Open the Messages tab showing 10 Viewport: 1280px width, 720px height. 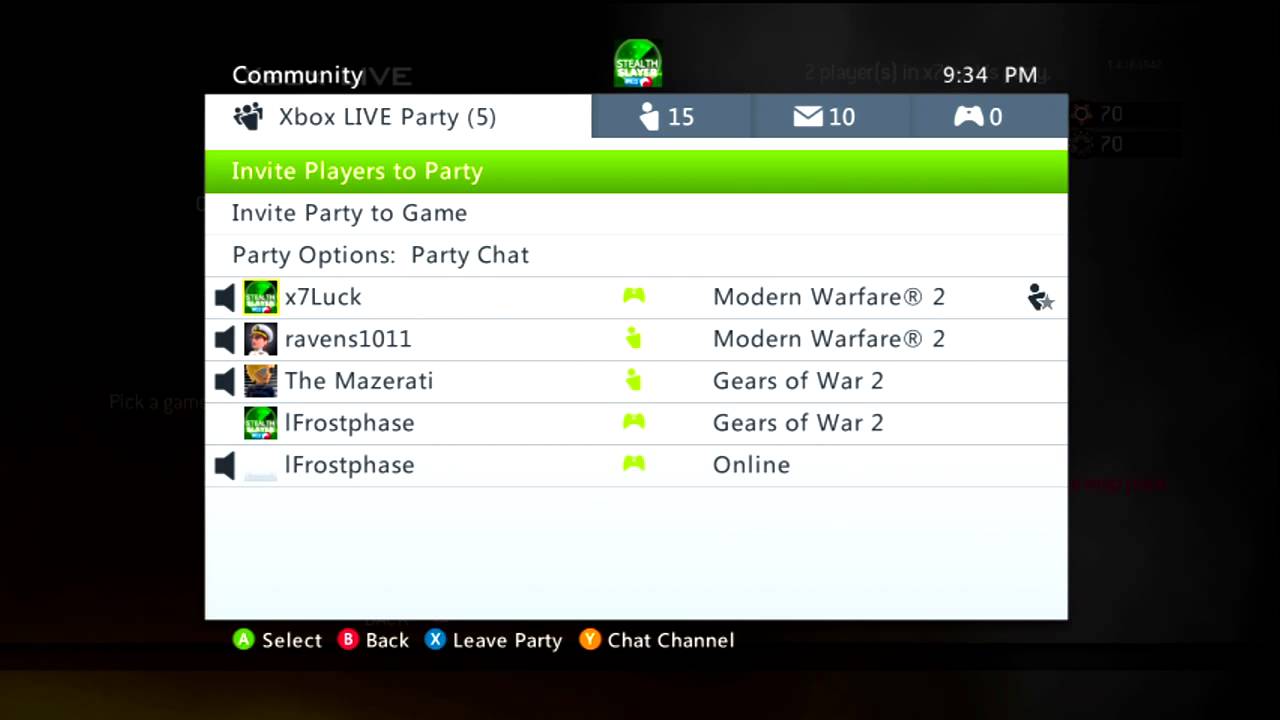click(x=830, y=116)
